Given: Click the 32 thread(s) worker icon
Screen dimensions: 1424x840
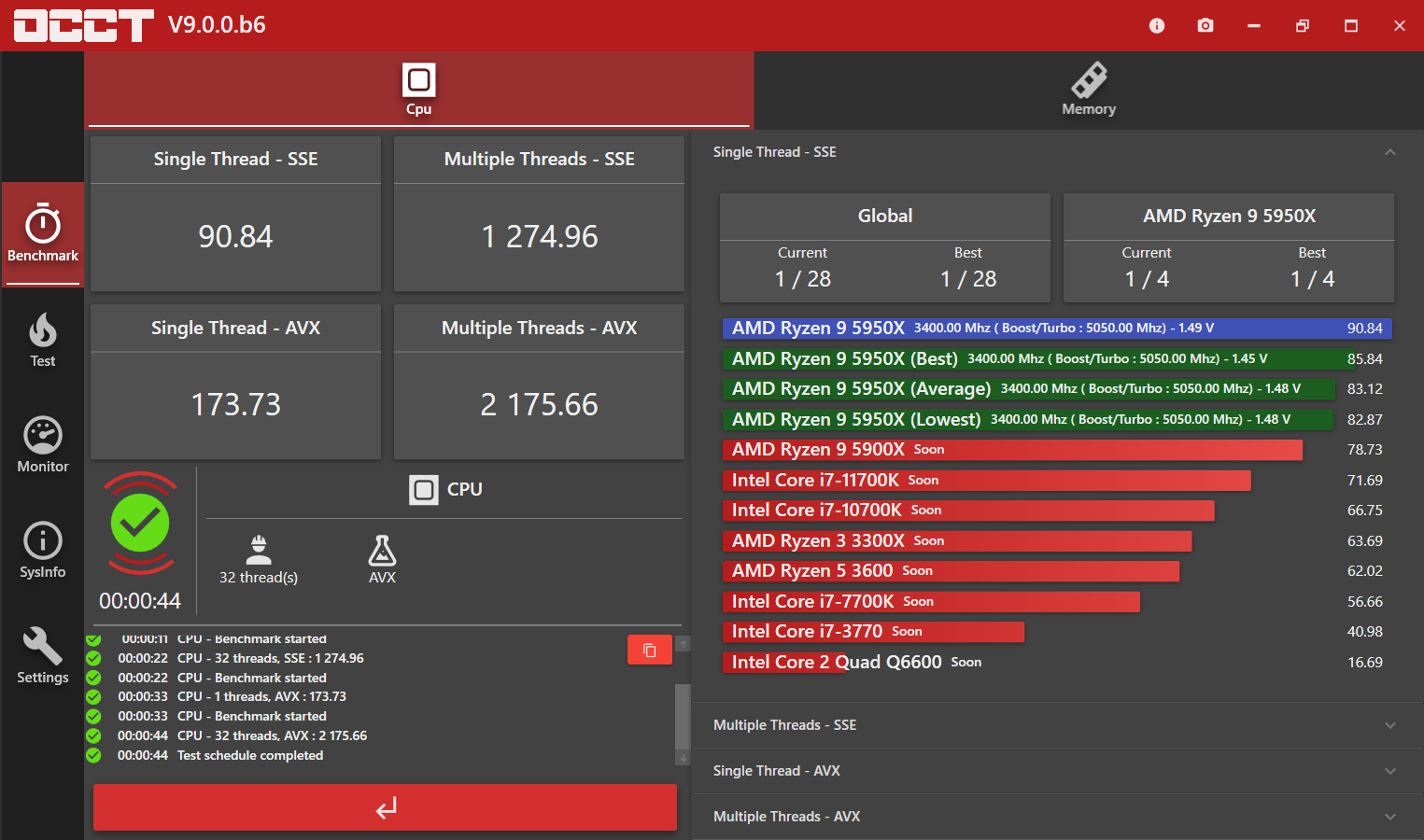Looking at the screenshot, I should (x=259, y=551).
